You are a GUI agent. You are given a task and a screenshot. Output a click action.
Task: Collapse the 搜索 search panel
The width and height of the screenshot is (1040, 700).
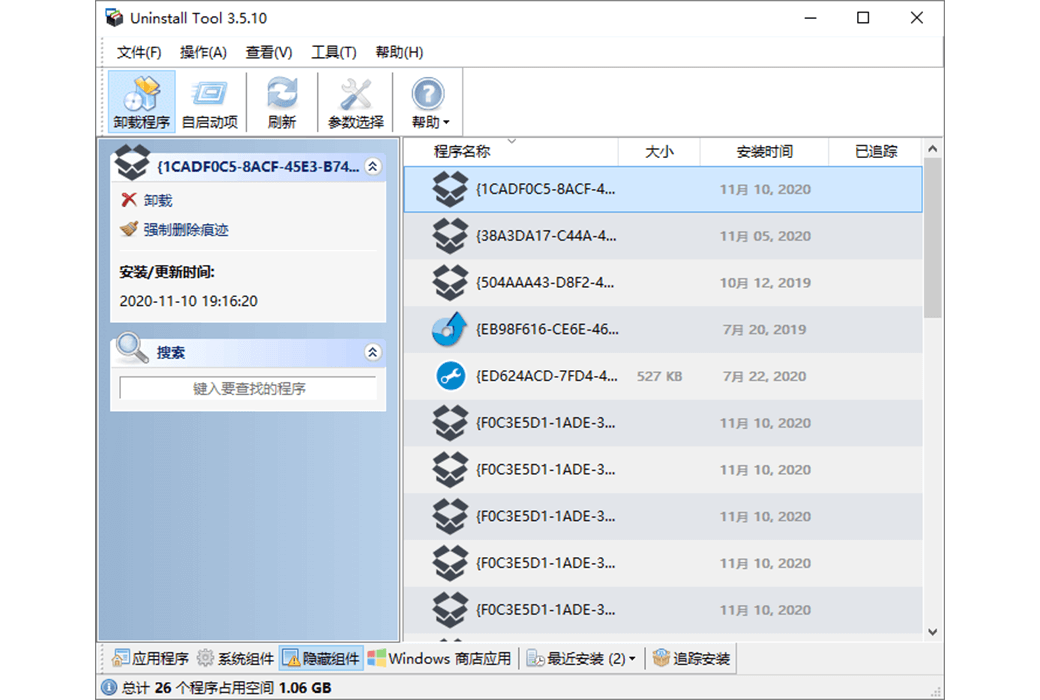point(373,352)
